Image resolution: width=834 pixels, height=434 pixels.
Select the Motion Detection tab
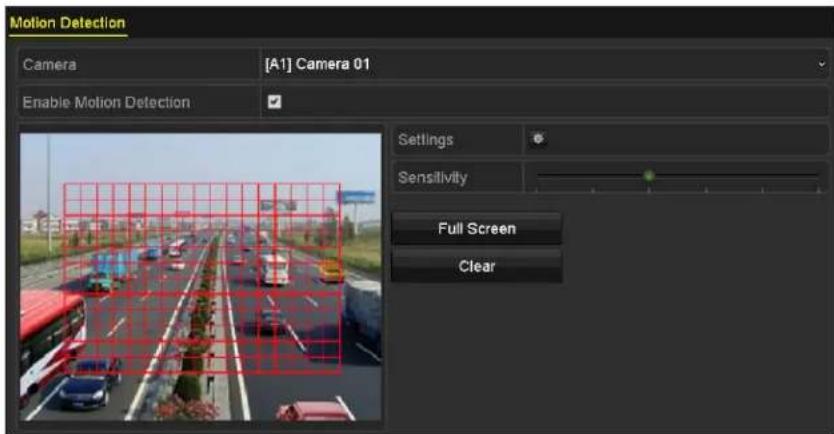click(68, 23)
